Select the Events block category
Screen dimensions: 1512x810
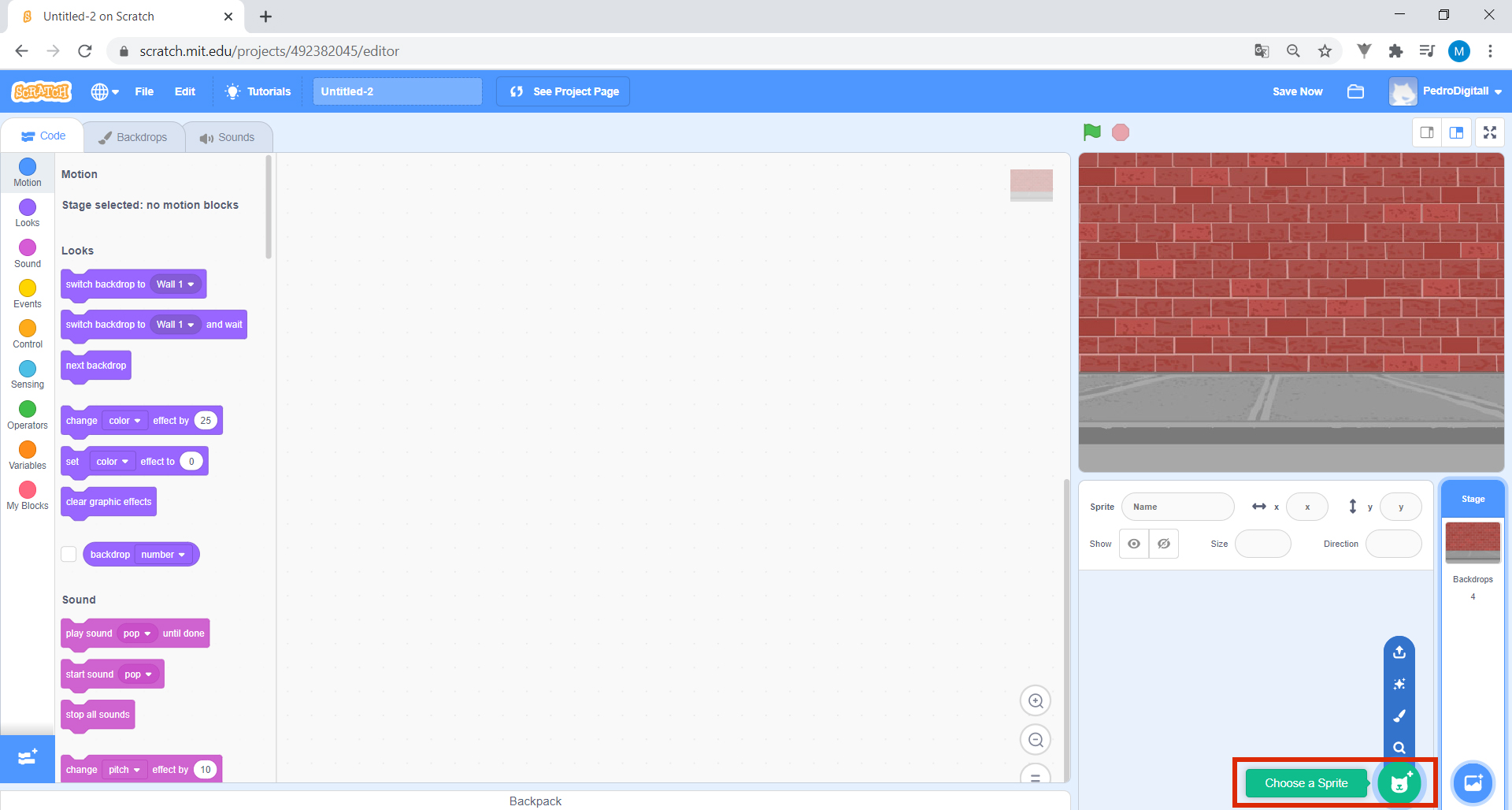(28, 294)
